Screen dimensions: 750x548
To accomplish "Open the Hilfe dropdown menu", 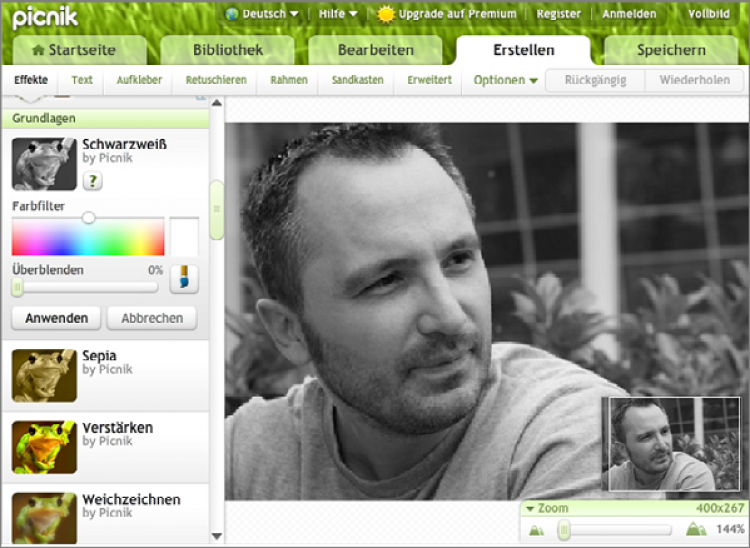I will [338, 14].
